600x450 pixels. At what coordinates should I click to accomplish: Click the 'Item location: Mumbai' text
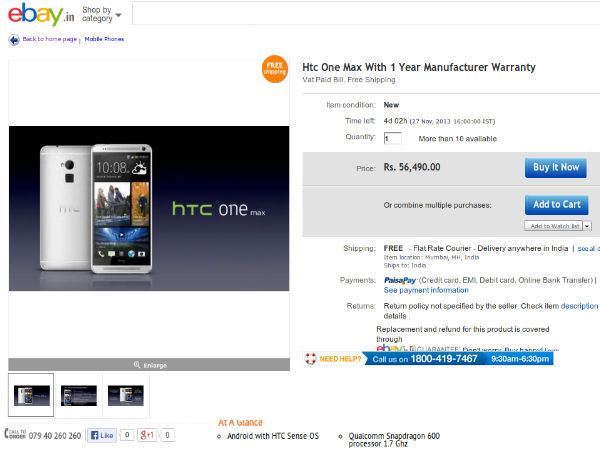click(431, 258)
